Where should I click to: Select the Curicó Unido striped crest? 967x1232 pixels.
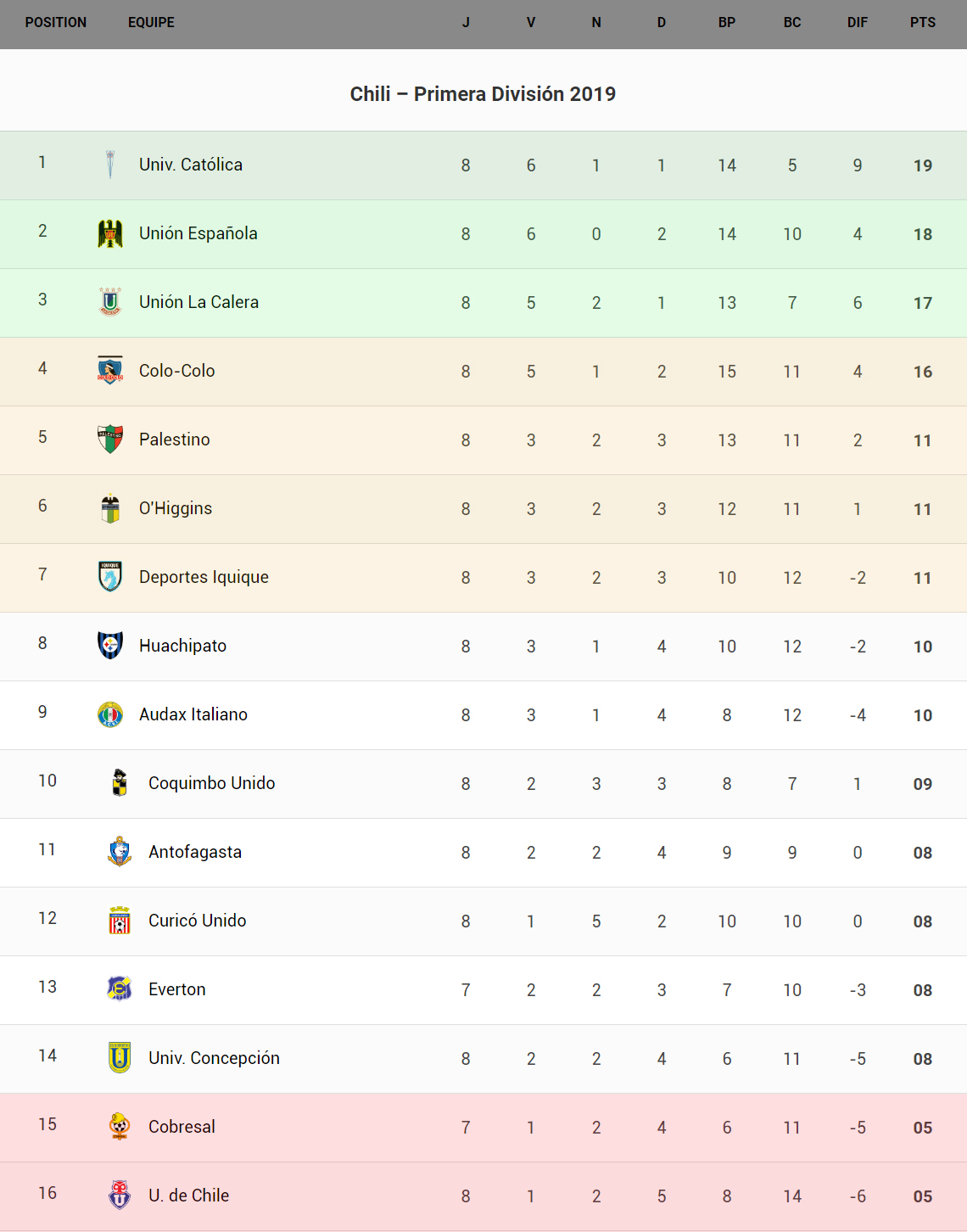pyautogui.click(x=120, y=921)
